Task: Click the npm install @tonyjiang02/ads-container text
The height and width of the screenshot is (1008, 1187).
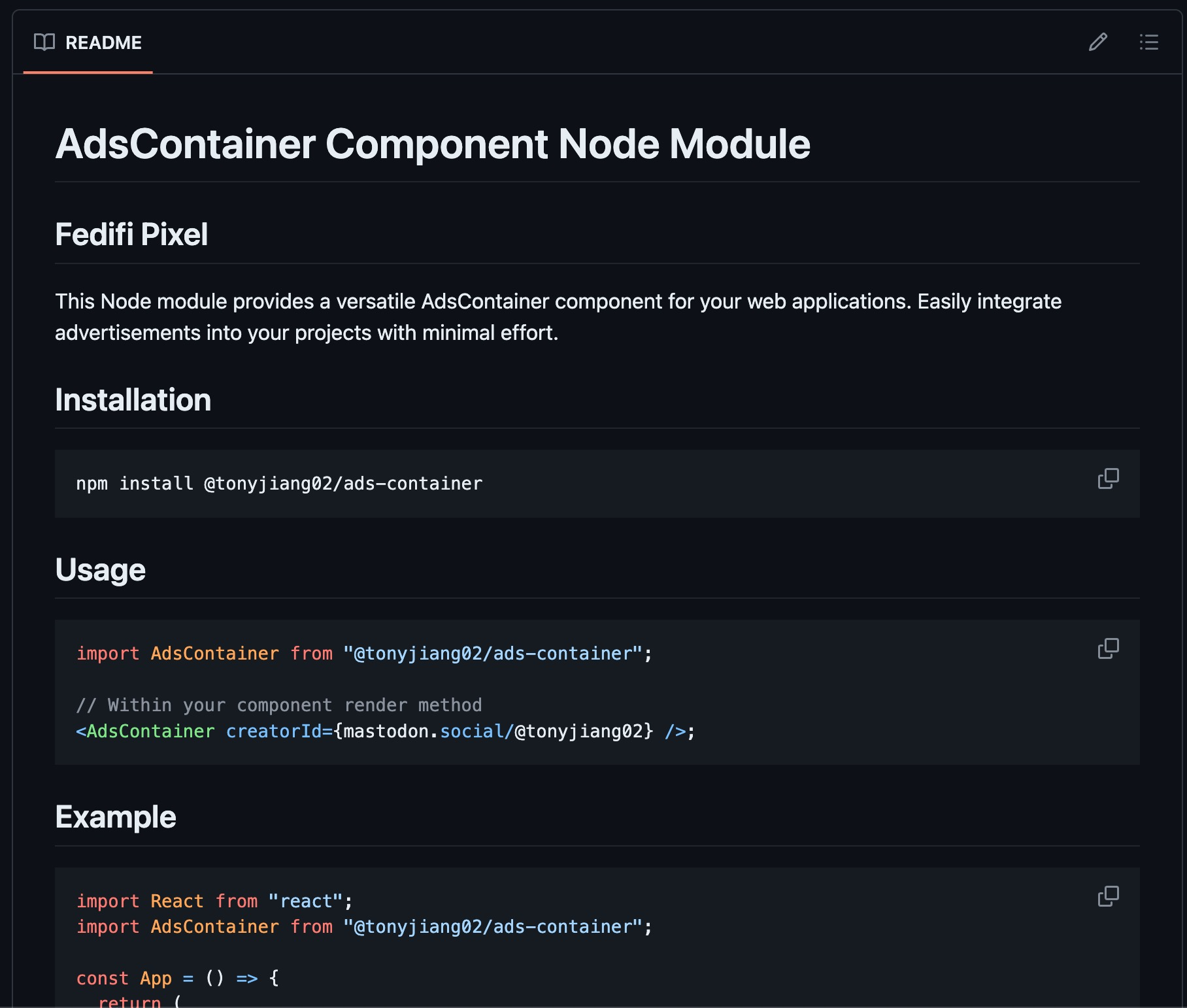Action: [x=279, y=484]
